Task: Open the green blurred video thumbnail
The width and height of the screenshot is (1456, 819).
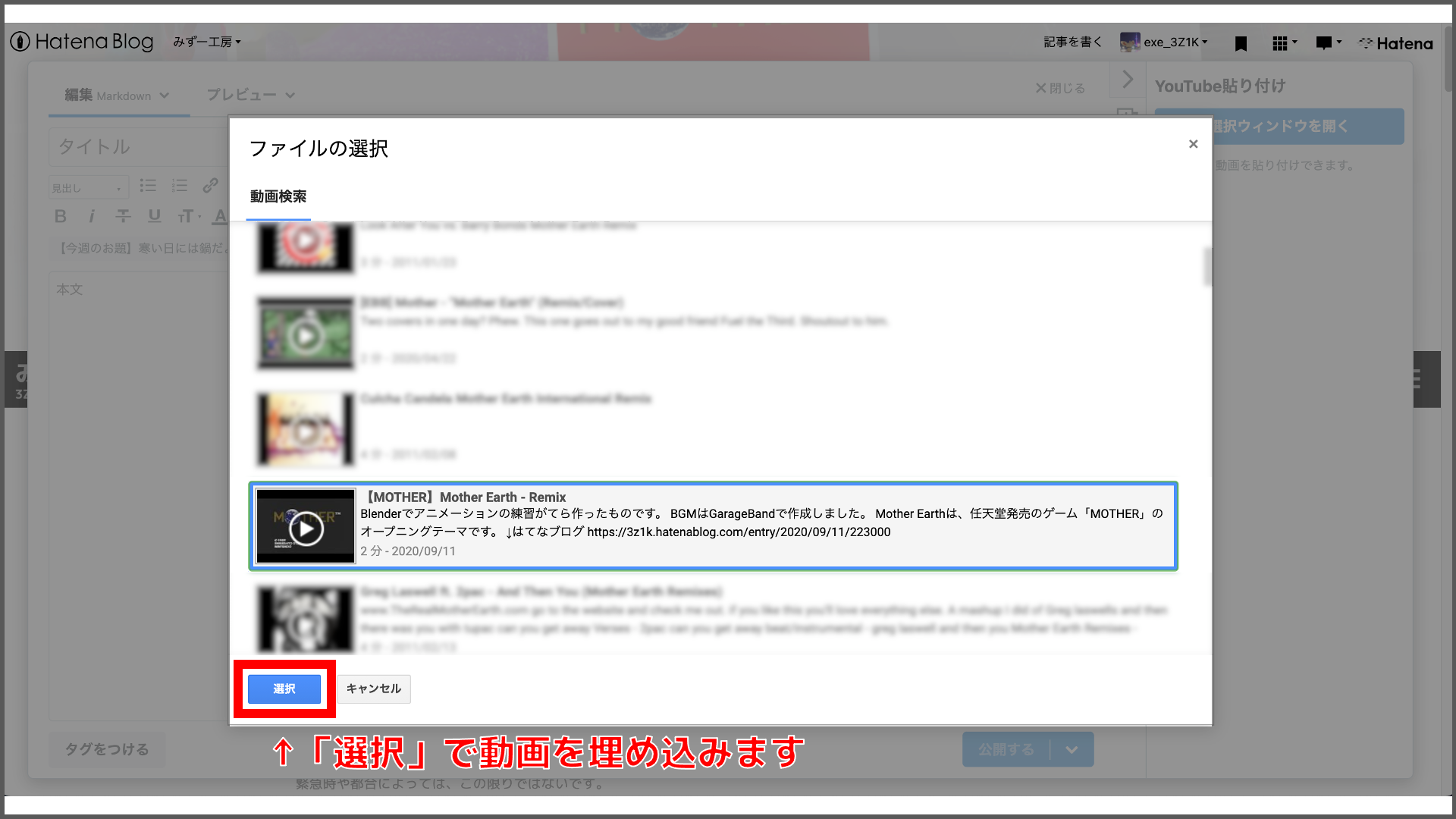Action: point(306,333)
